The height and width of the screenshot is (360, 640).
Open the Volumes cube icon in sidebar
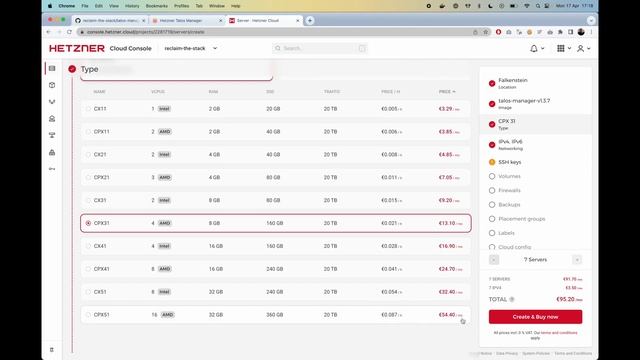coord(52,85)
